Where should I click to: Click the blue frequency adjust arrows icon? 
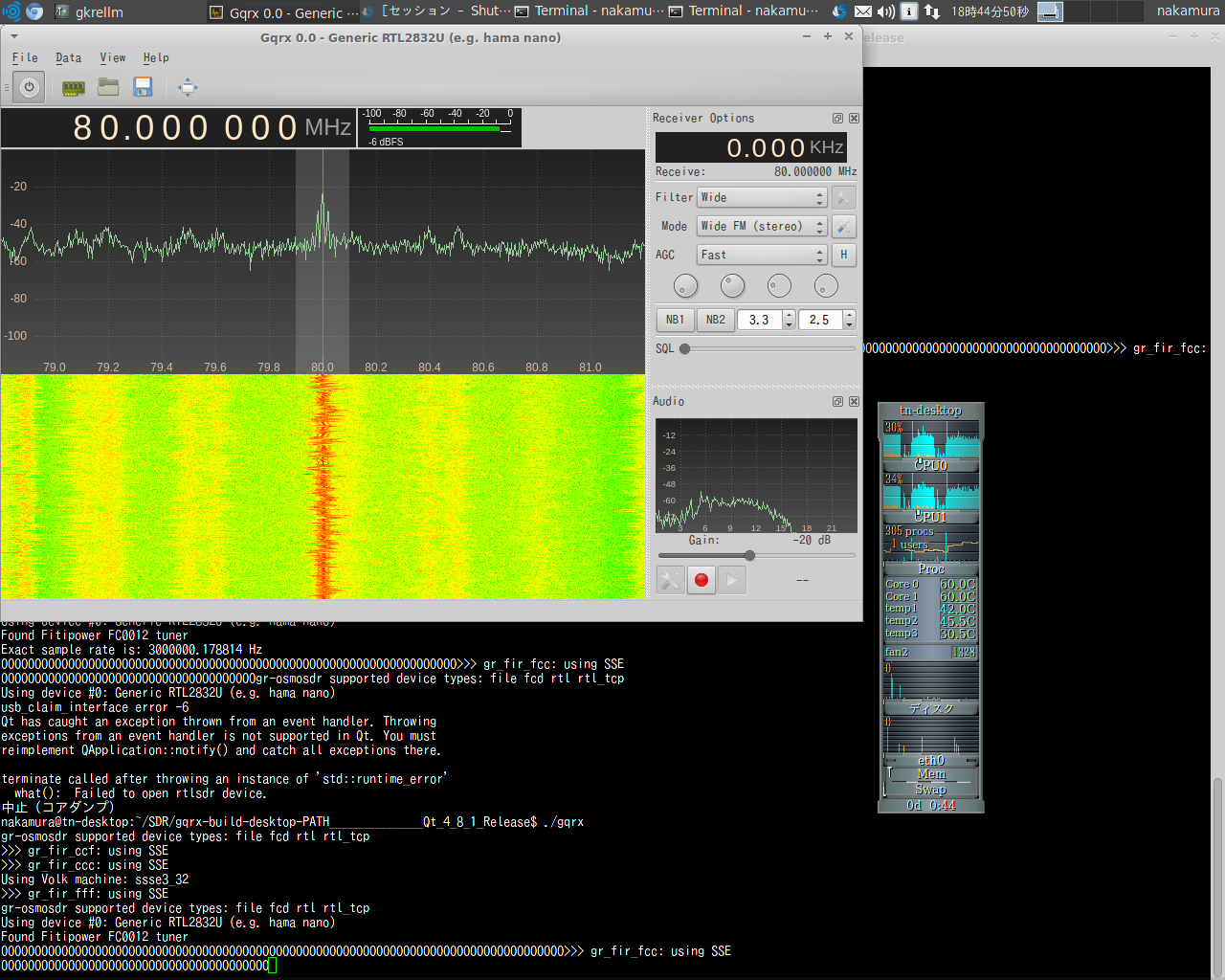point(188,87)
